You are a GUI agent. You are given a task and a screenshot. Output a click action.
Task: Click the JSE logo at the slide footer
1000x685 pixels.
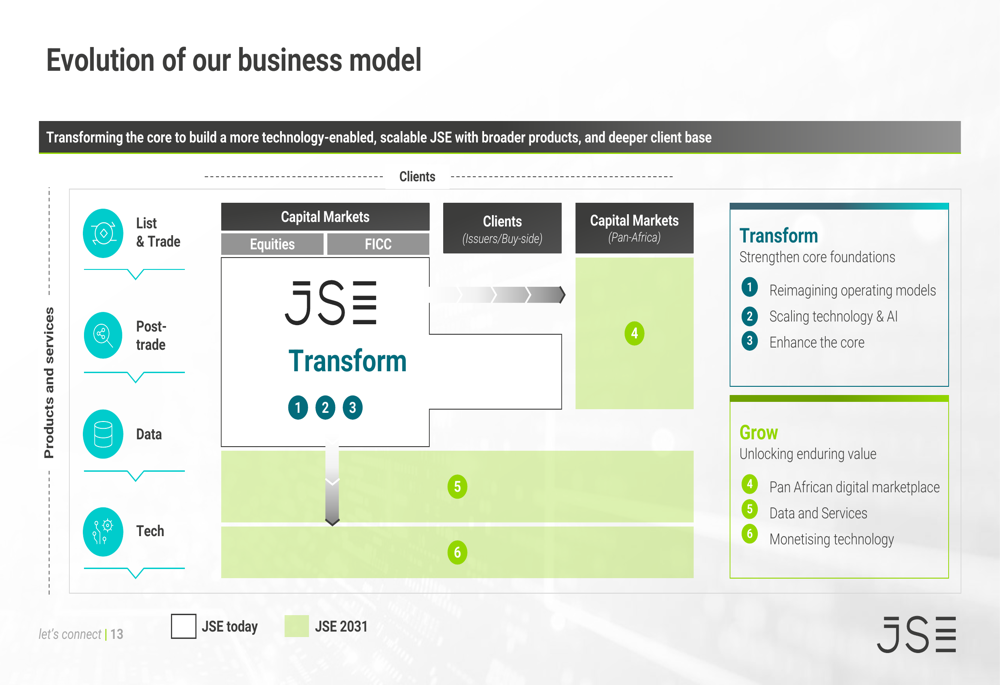916,634
